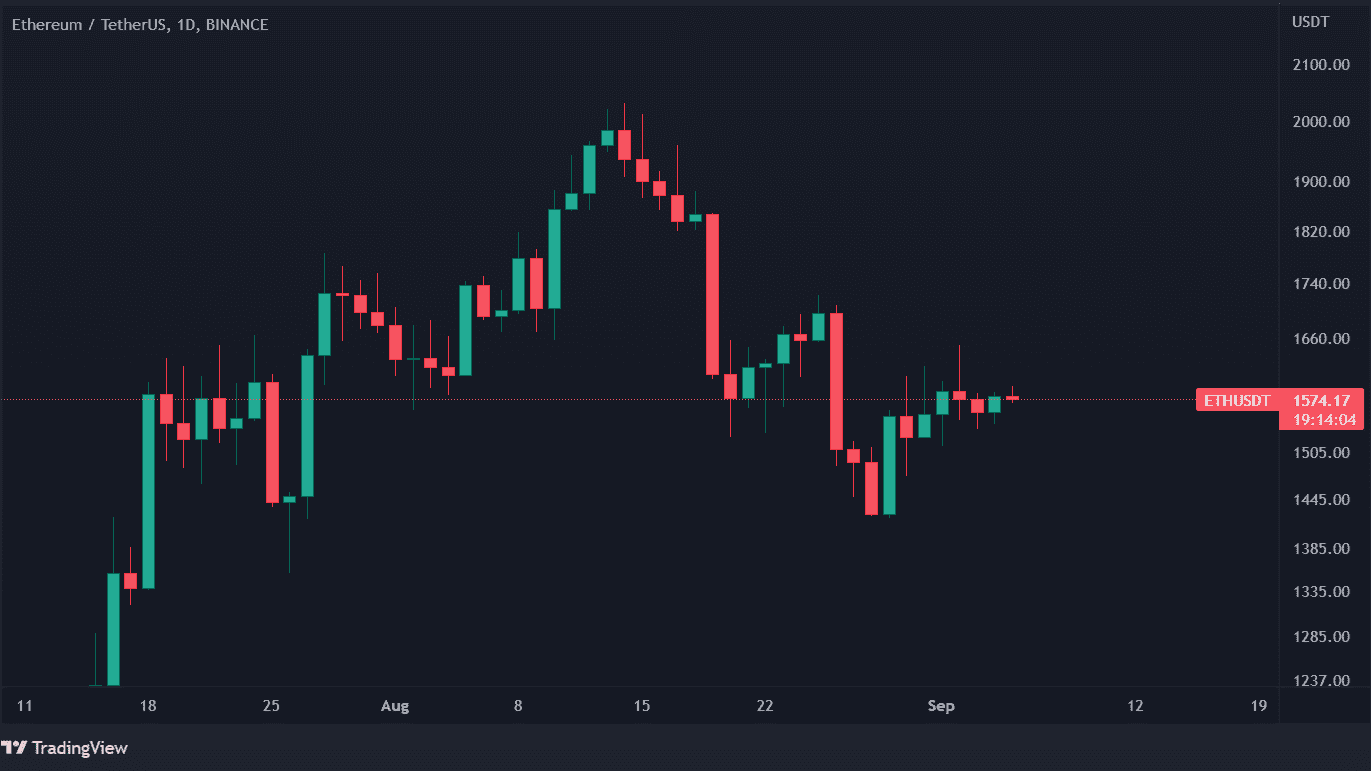Click the TradingView logo icon
1371x771 pixels.
click(14, 747)
